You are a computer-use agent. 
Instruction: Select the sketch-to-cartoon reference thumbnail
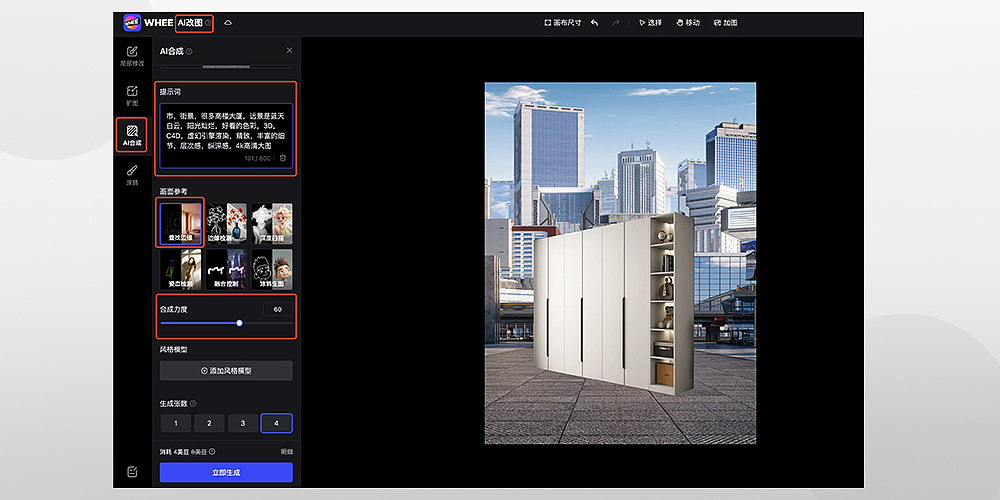272,269
